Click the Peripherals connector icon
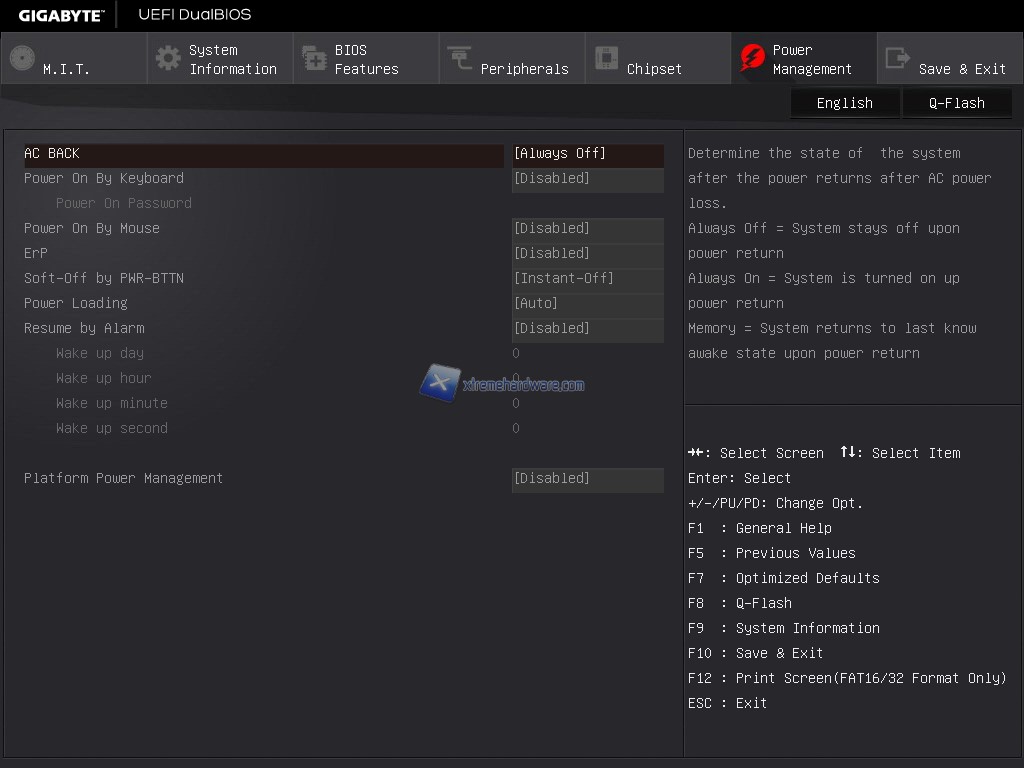 click(460, 59)
